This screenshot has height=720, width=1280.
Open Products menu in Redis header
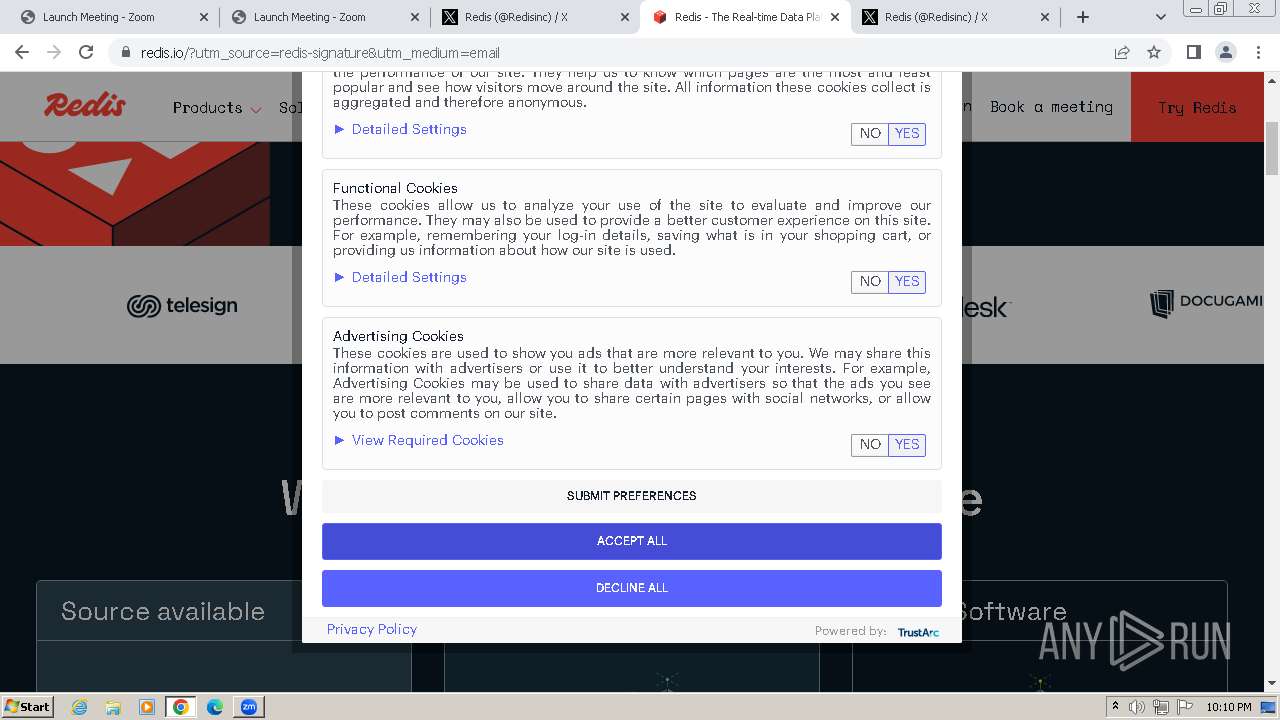(x=216, y=108)
